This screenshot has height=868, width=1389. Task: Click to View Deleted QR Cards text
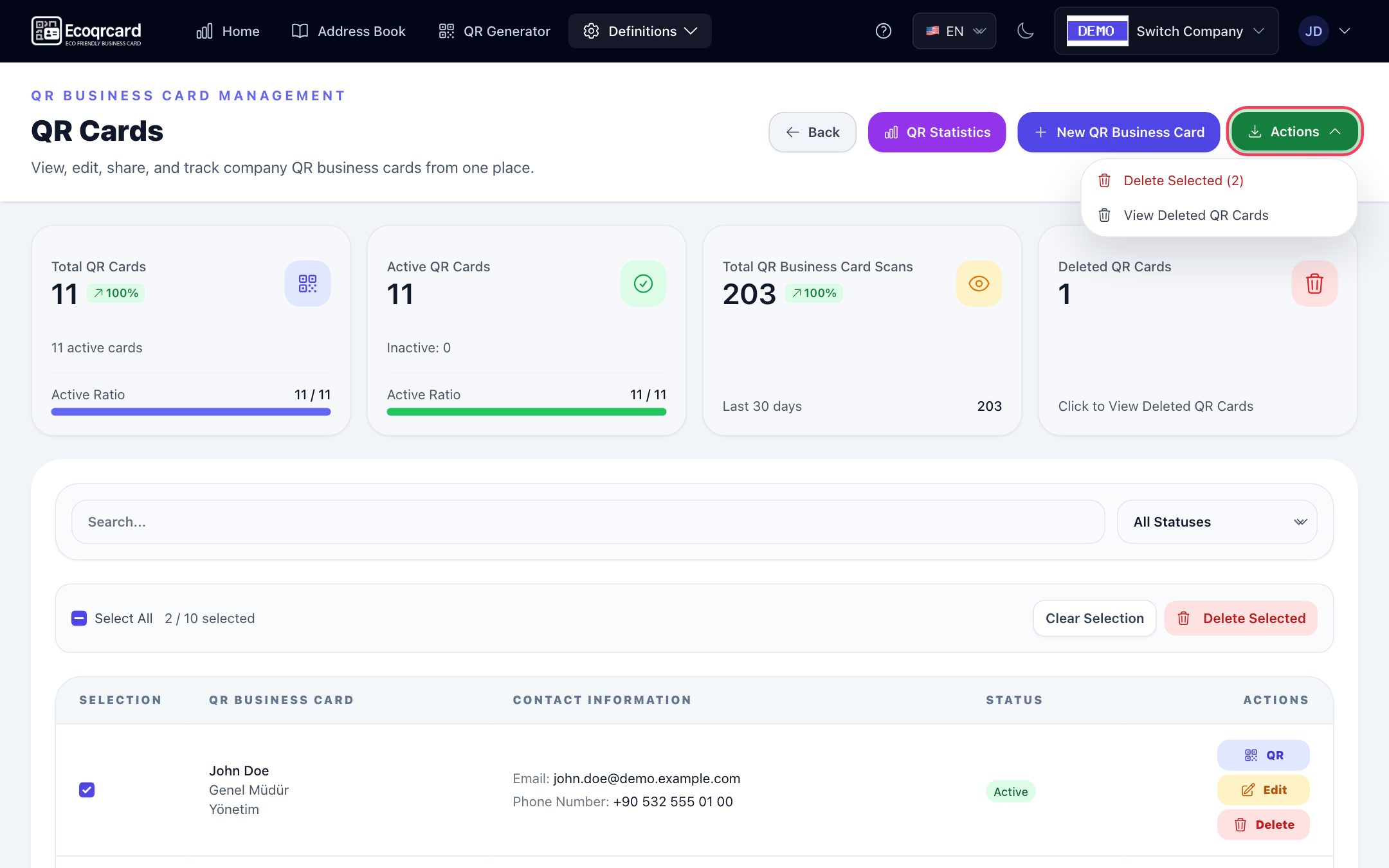pyautogui.click(x=1156, y=406)
